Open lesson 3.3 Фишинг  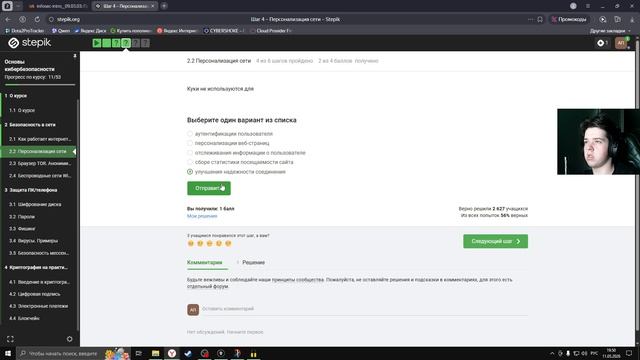point(22,229)
